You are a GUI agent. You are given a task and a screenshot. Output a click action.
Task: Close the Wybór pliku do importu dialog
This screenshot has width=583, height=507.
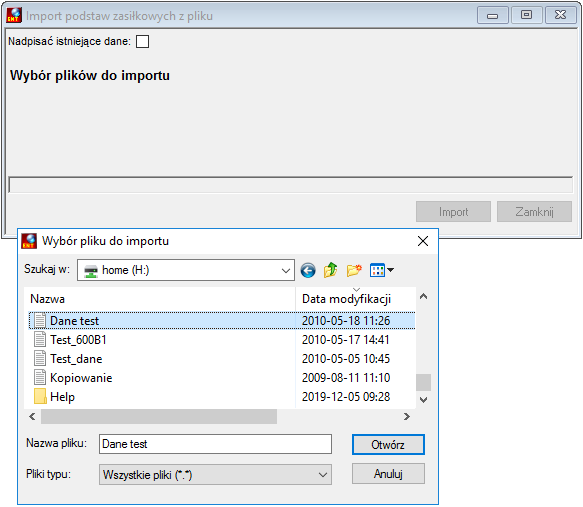point(423,241)
